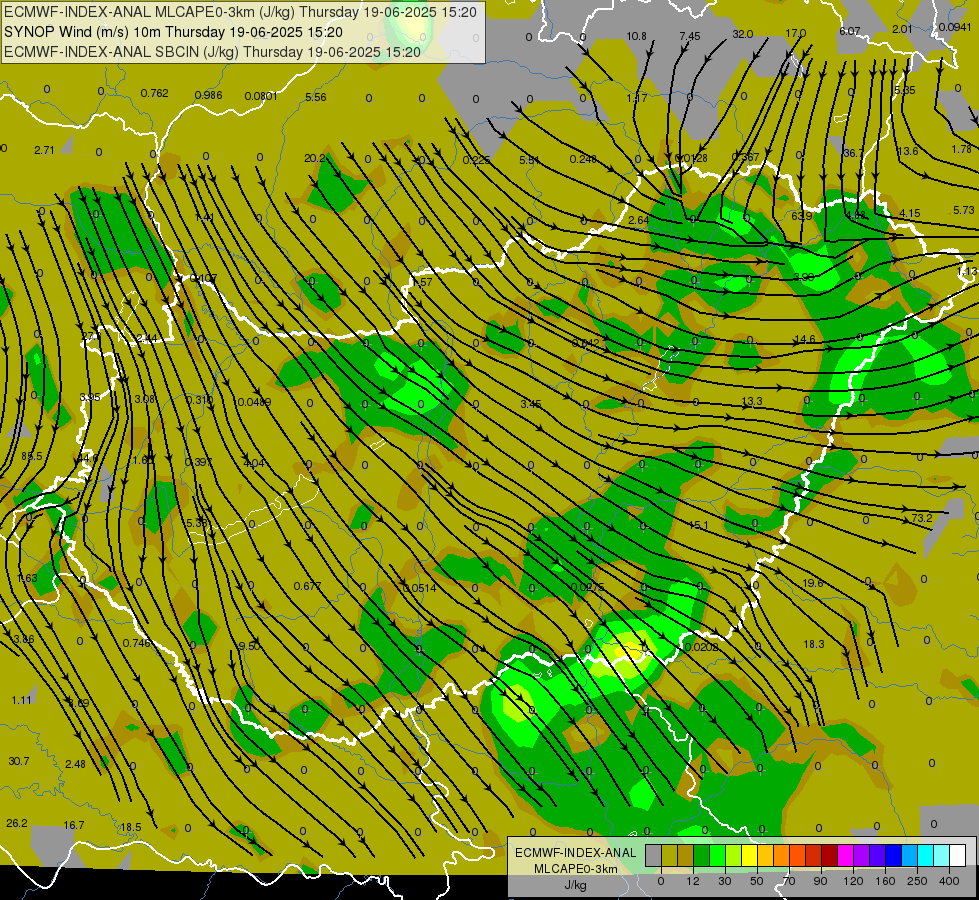The width and height of the screenshot is (979, 900).
Task: Click the legend tick value '400'
Action: click(x=949, y=881)
